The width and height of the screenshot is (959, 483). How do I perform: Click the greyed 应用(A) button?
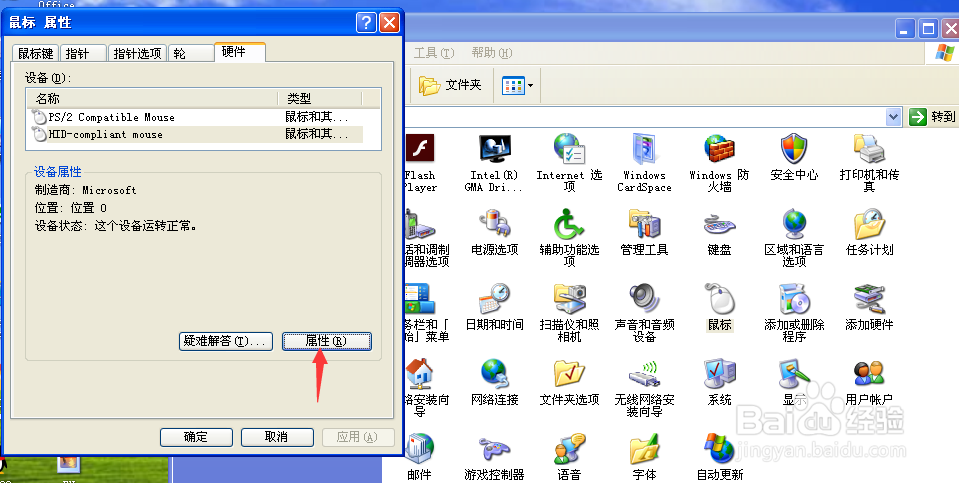(358, 437)
